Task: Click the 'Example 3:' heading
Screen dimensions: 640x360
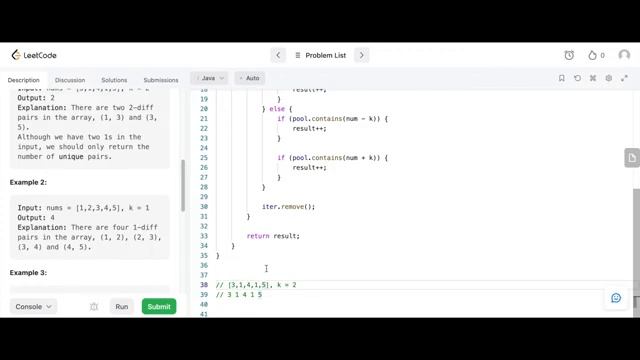Action: tap(28, 273)
